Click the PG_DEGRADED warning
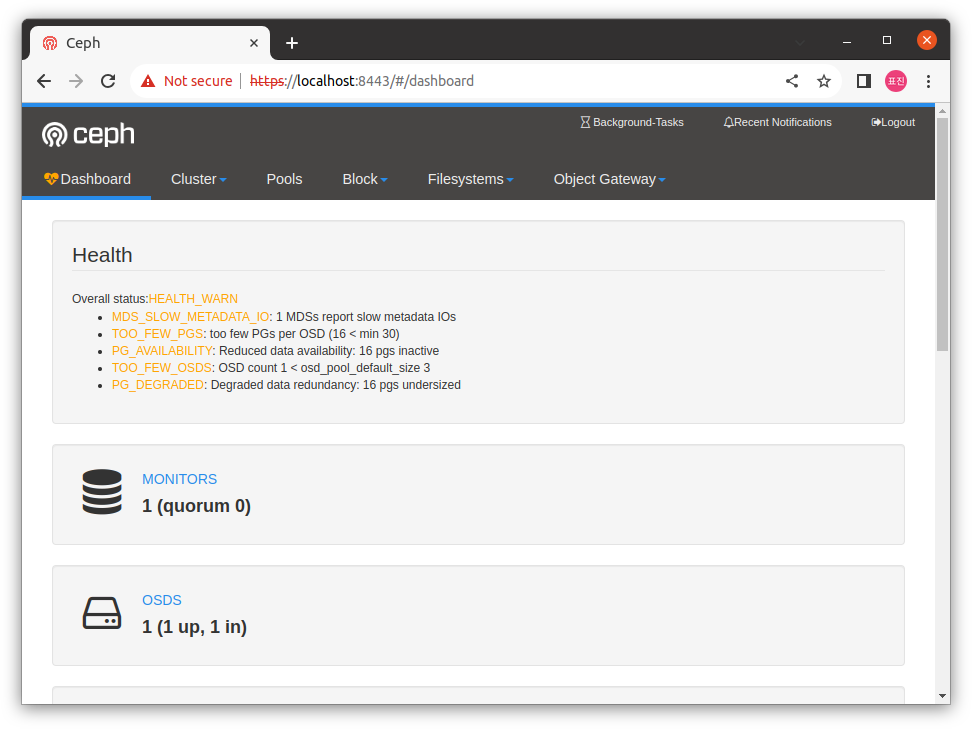The image size is (972, 729). point(157,385)
